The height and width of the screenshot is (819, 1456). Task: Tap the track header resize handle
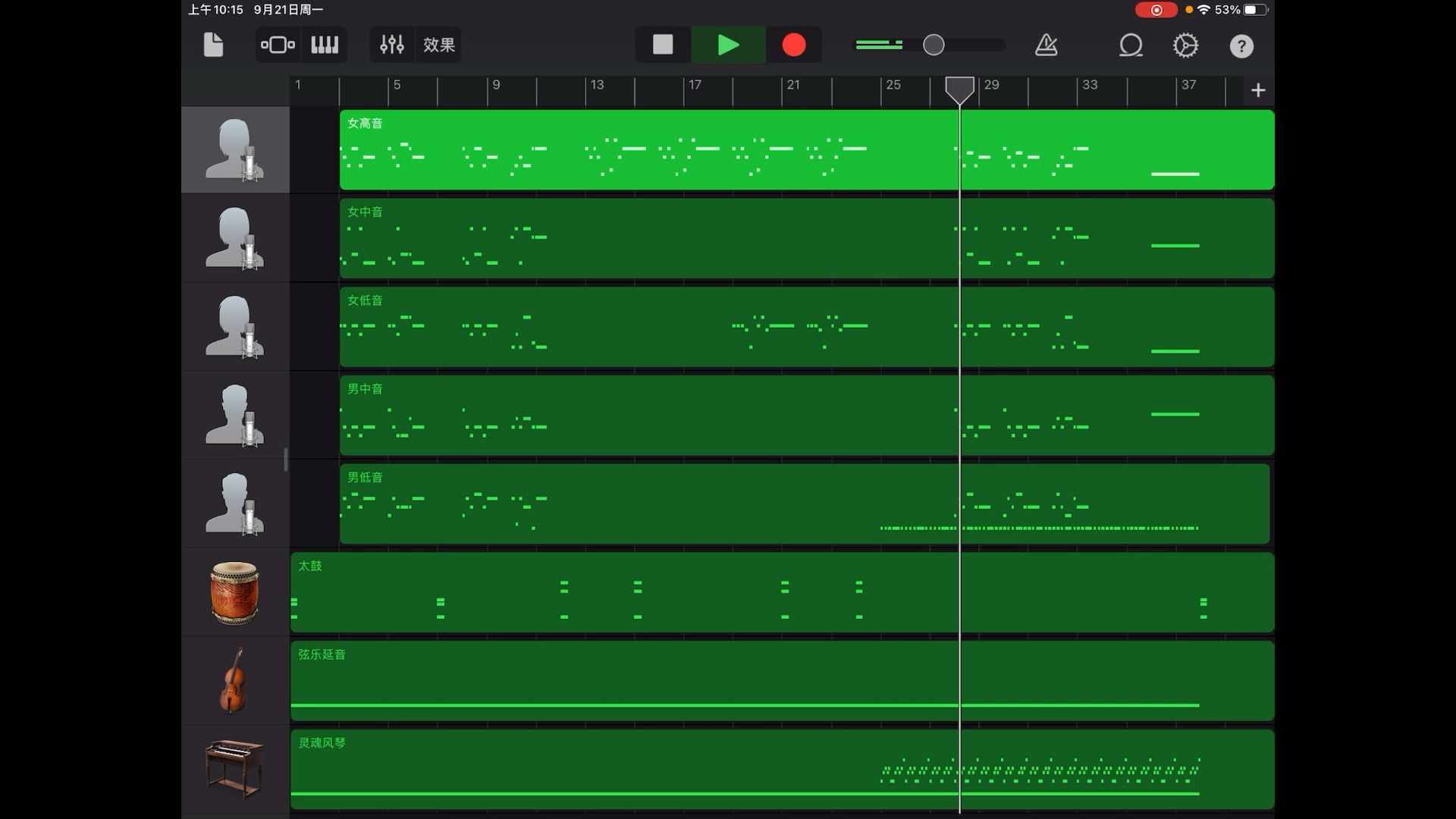coord(286,460)
